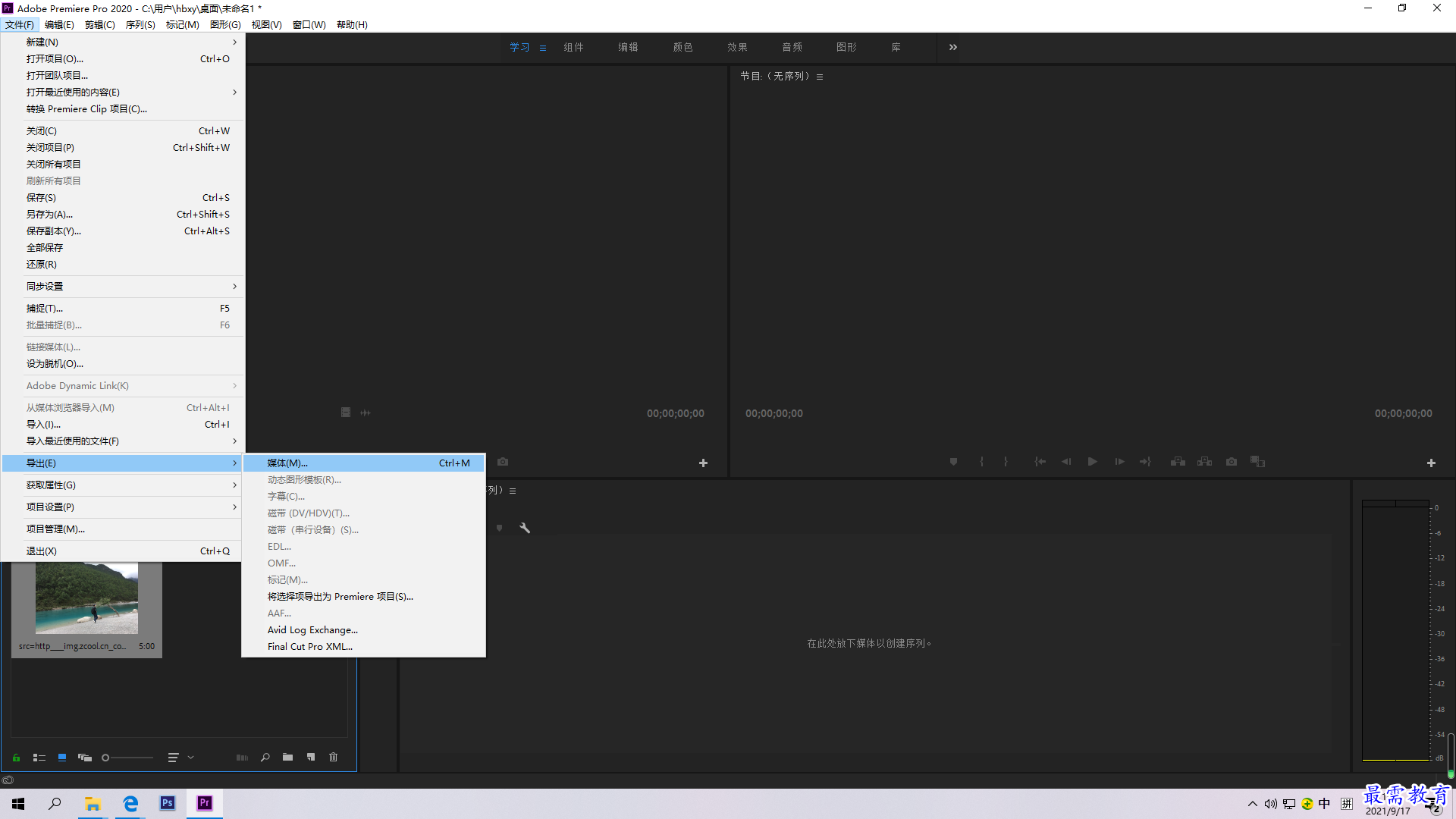Click 导入(I)... in File menu
1456x819 pixels.
123,424
